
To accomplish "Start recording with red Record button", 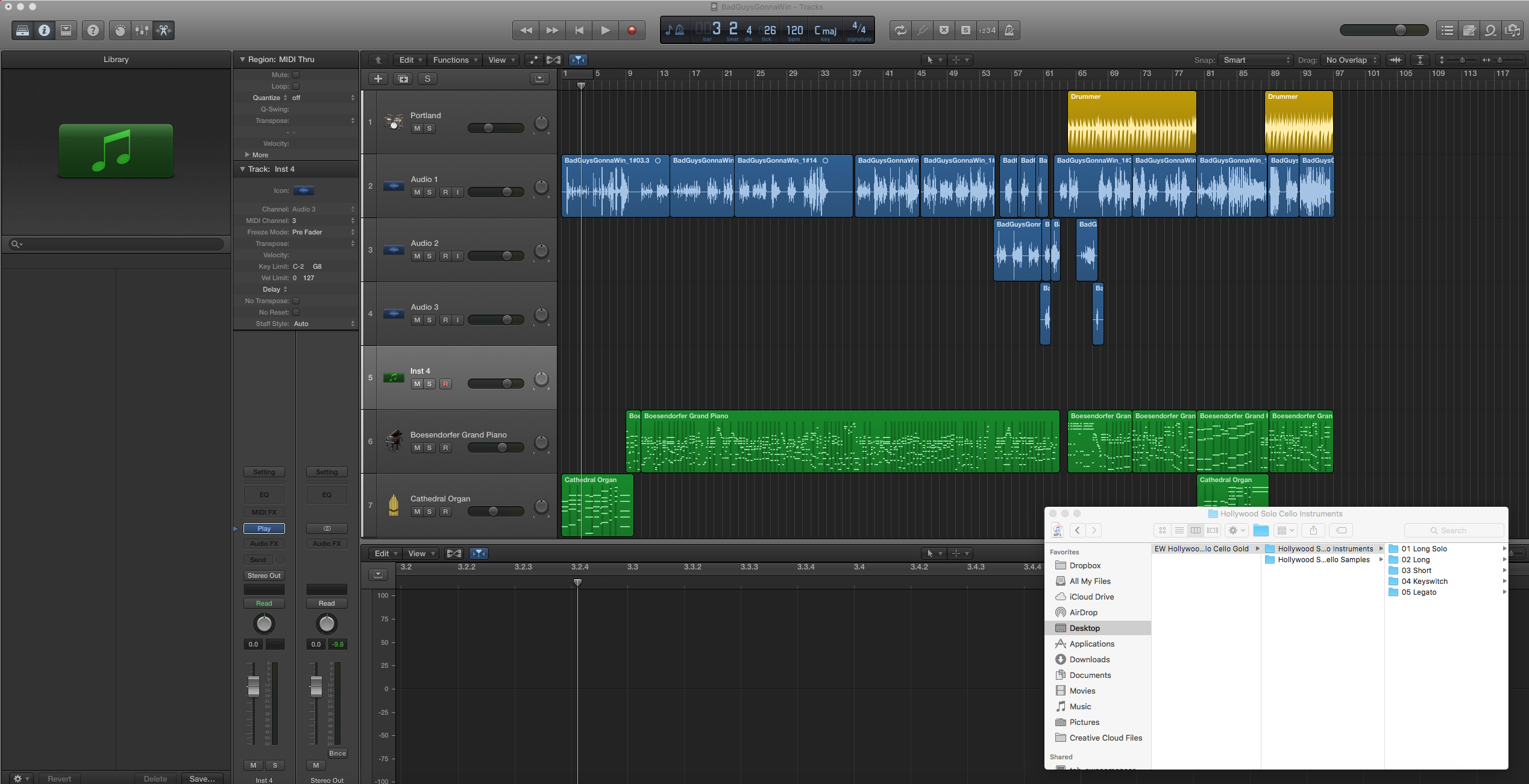I will [x=632, y=30].
